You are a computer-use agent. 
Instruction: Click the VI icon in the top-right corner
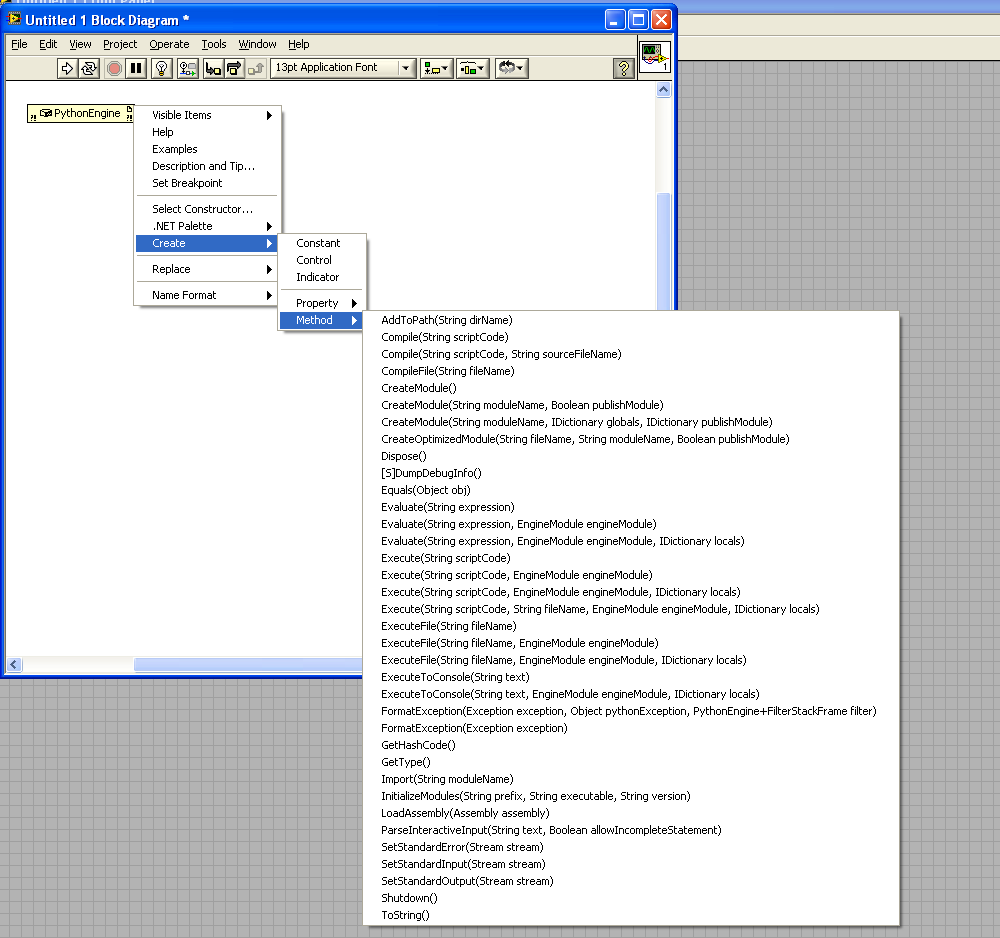click(654, 57)
